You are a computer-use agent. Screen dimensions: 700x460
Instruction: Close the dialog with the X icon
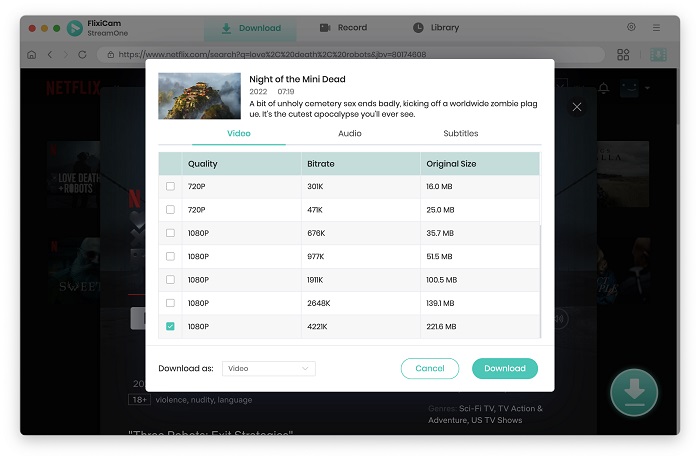[x=577, y=107]
